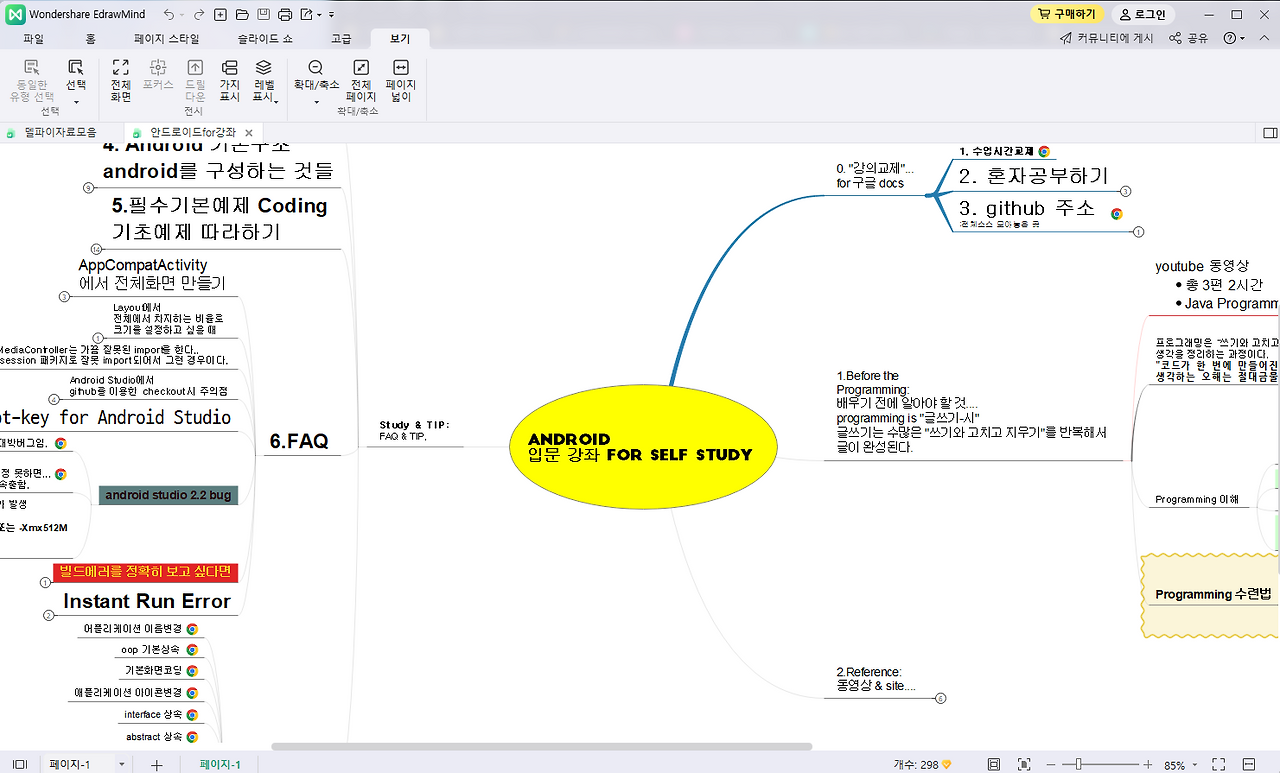Click the zoom out minus button
This screenshot has width=1280, height=773.
(1052, 764)
